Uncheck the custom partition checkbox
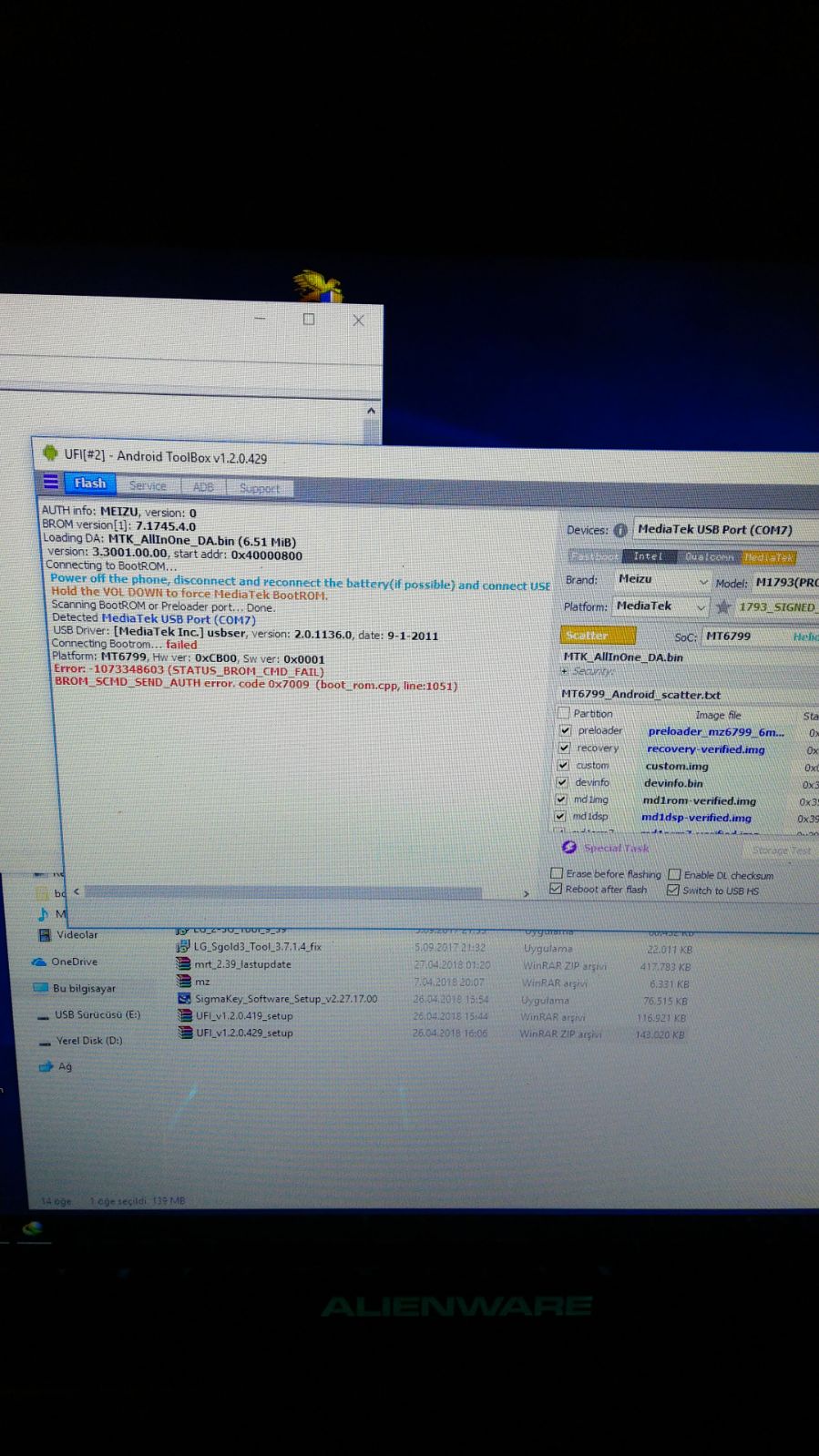Image resolution: width=819 pixels, height=1456 pixels. (x=563, y=765)
